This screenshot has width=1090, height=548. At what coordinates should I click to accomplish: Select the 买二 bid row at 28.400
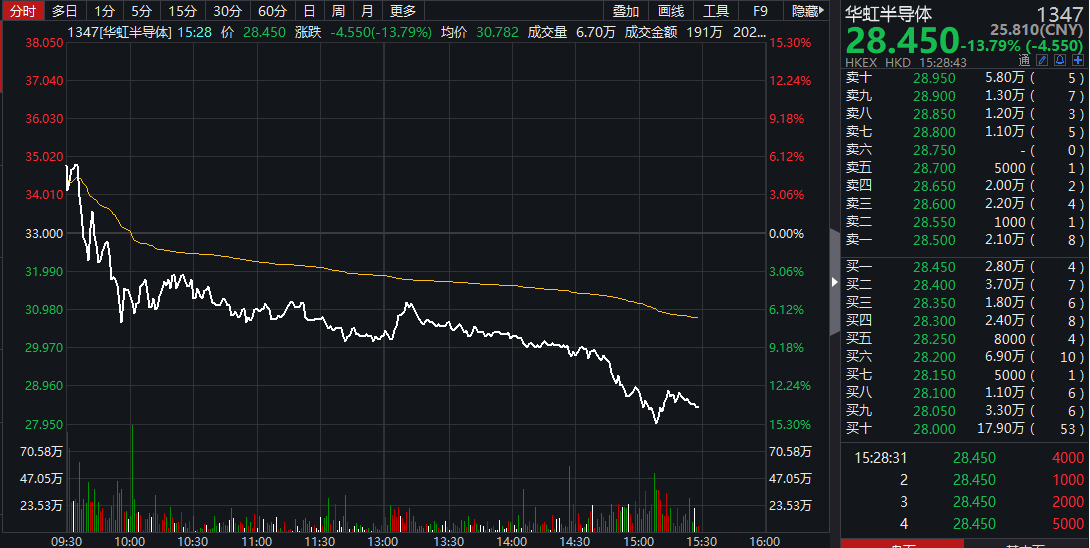click(965, 285)
